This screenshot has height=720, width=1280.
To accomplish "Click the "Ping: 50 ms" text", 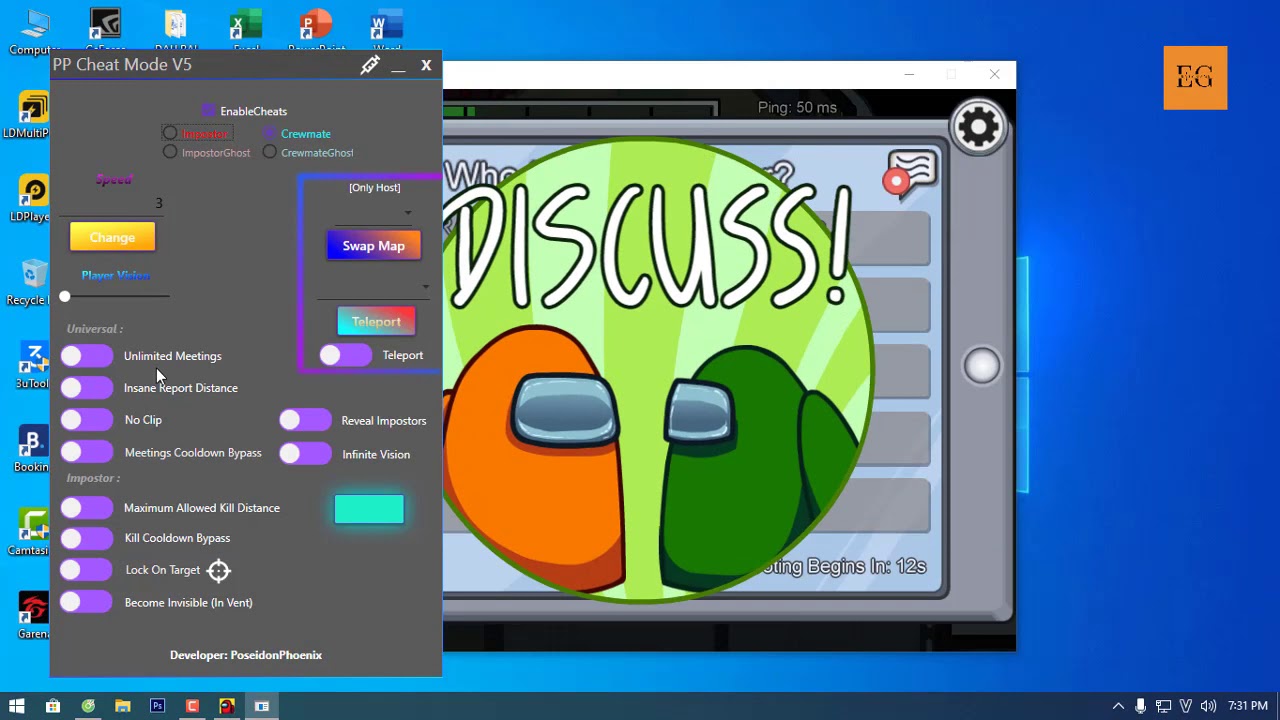I will [x=797, y=107].
